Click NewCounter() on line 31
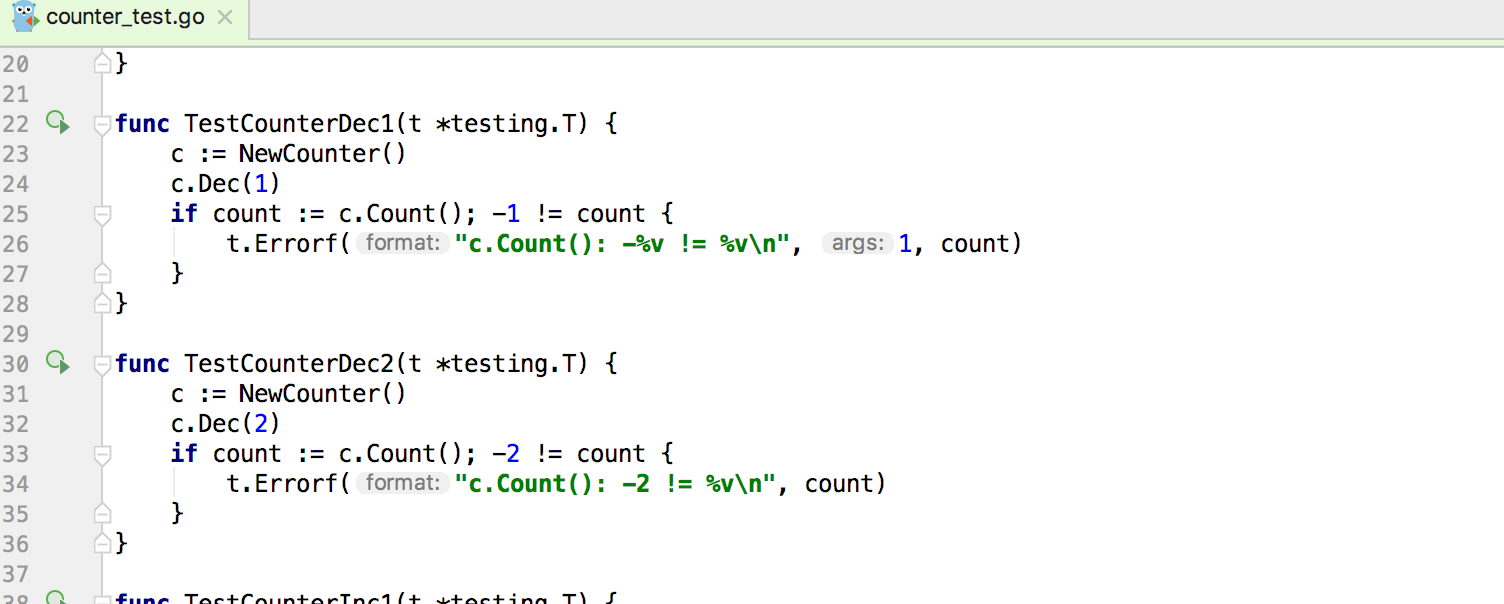1504x604 pixels. (323, 394)
